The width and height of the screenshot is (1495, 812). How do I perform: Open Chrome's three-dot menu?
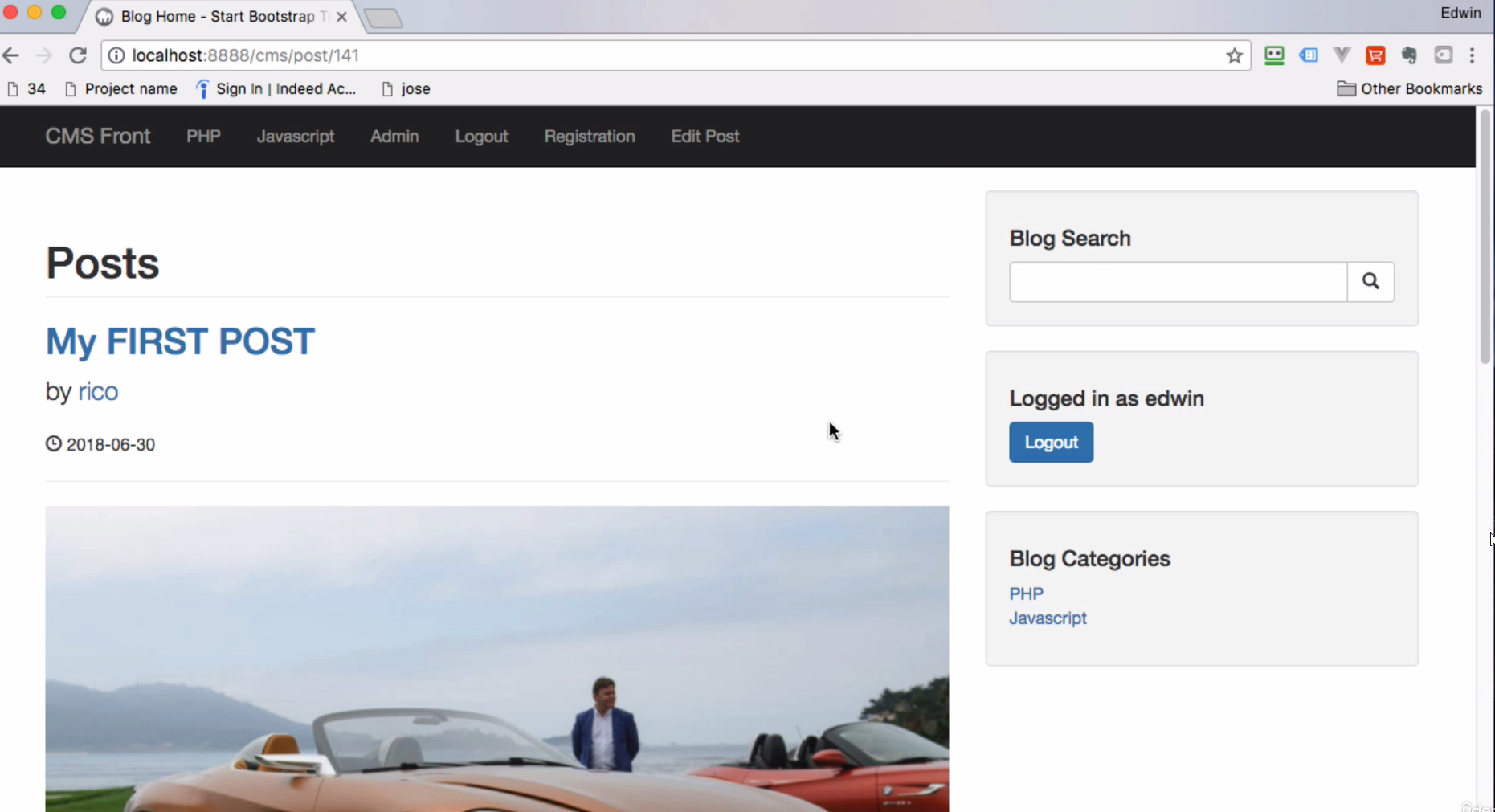point(1472,55)
